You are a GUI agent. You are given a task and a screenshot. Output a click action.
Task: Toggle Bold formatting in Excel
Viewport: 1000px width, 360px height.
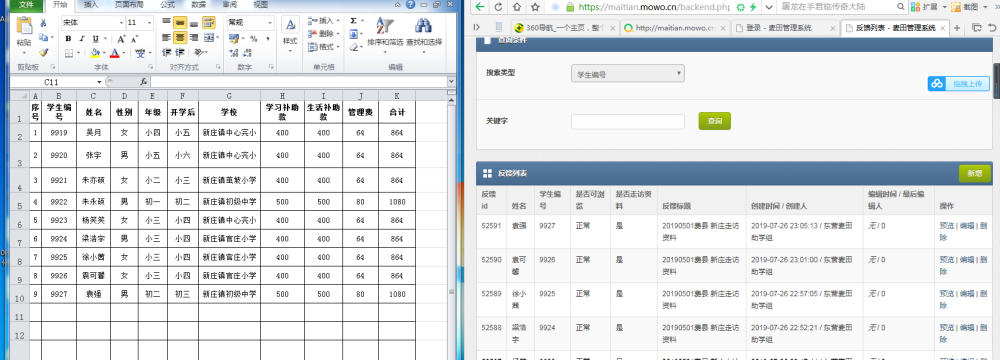click(67, 38)
